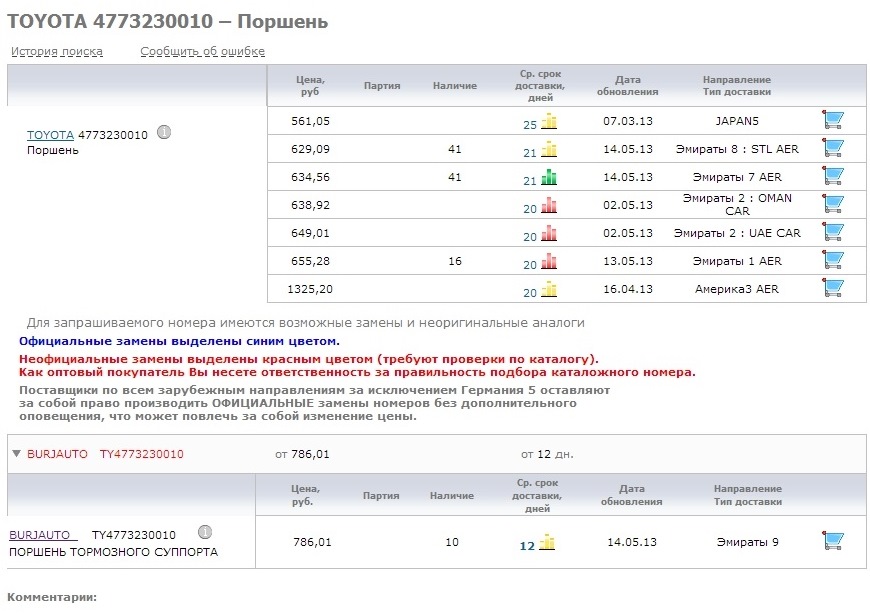The width and height of the screenshot is (870, 614).
Task: Click red delivery chart for Эмираты 1 AER
Action: (x=549, y=261)
